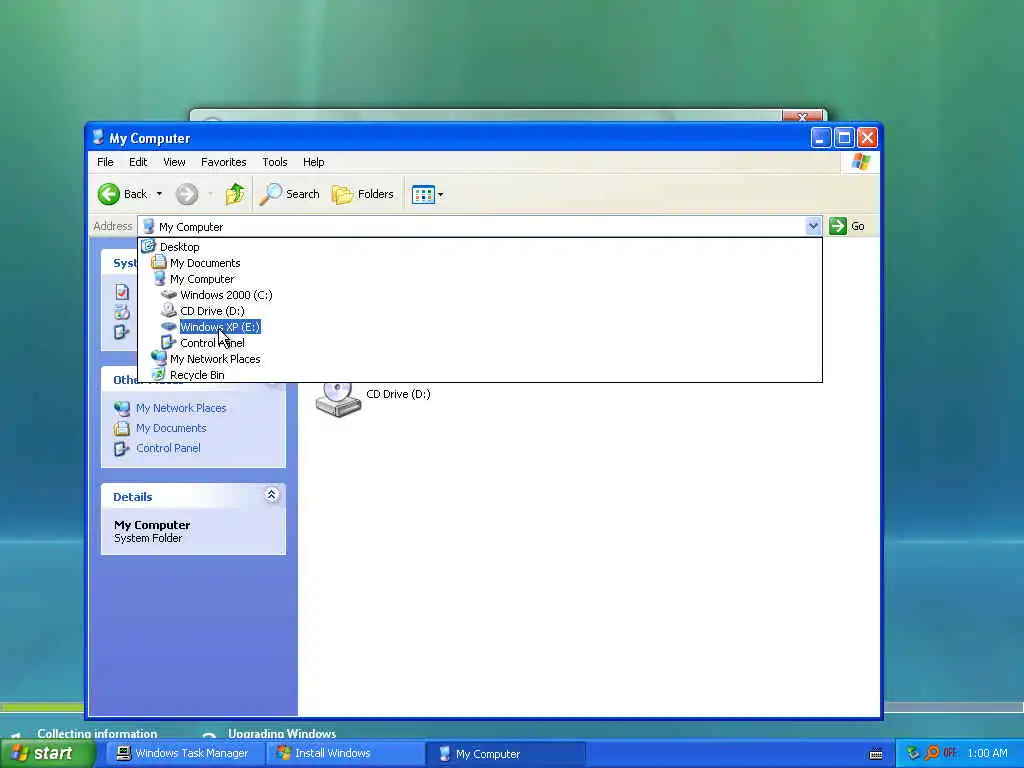
Task: Choose Windows XP (E:) drive entry
Action: (220, 327)
